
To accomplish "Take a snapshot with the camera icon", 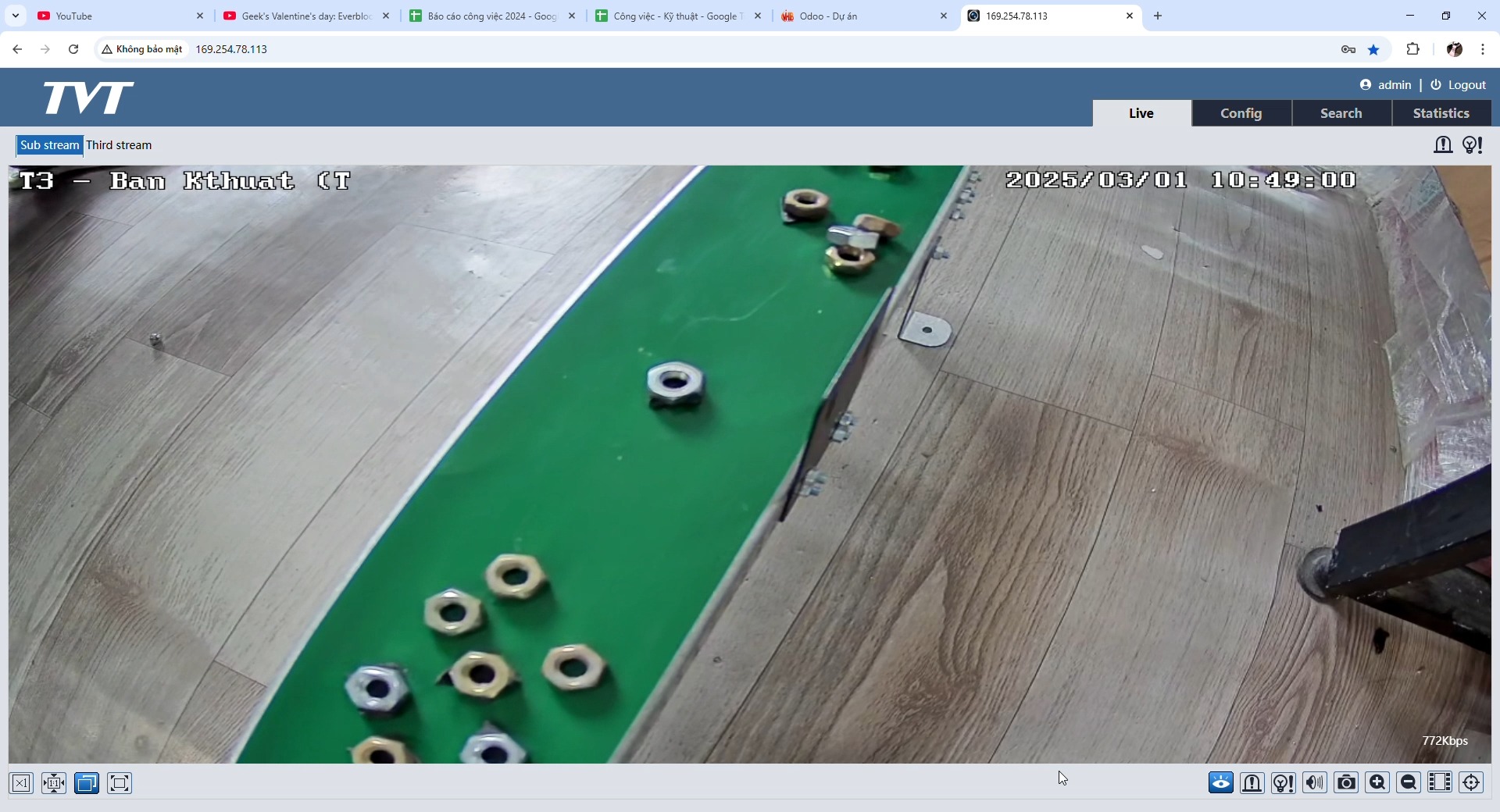I will click(x=1346, y=783).
